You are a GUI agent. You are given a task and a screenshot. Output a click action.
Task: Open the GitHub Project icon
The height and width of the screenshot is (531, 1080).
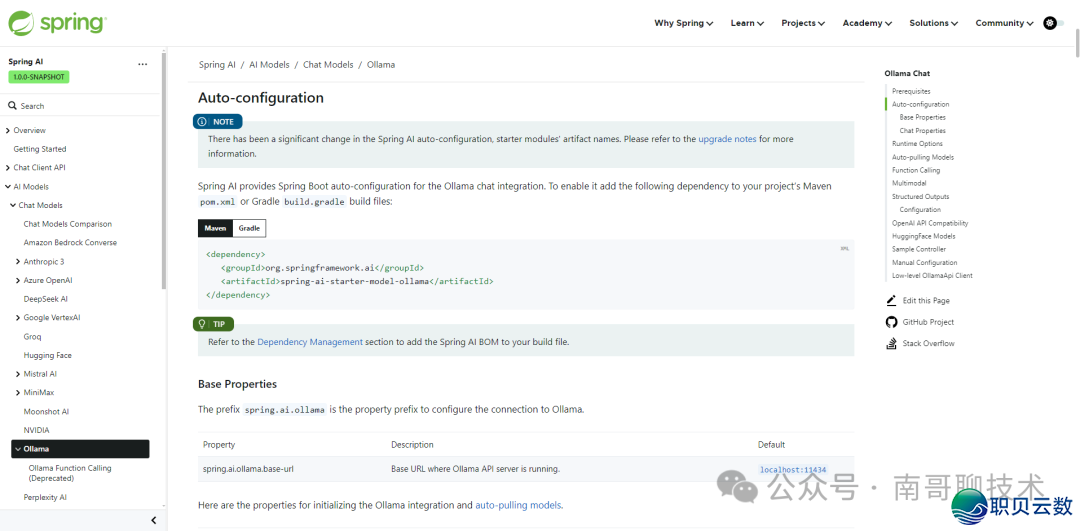(891, 322)
